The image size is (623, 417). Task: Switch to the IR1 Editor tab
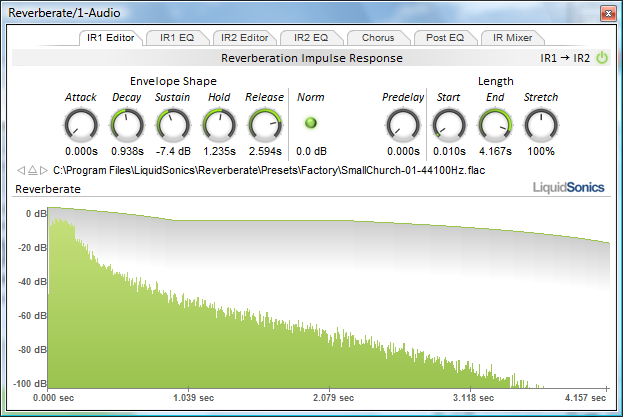[x=110, y=38]
